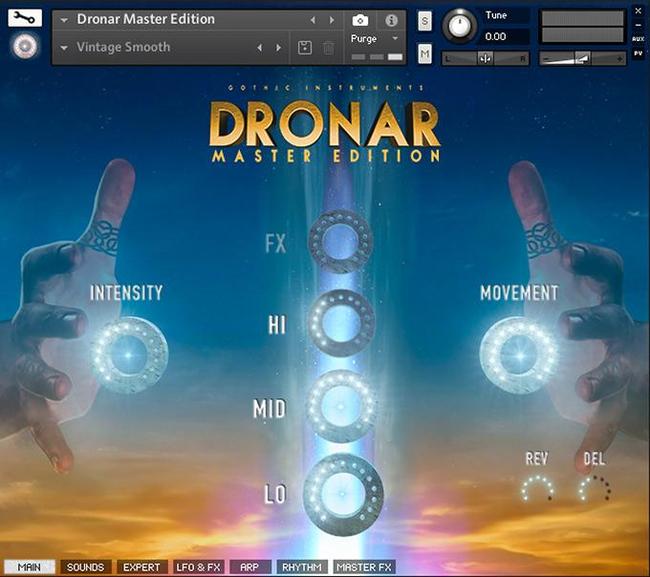Viewport: 650px width, 577px height.
Task: Open the camera snapshot view
Action: tap(360, 20)
